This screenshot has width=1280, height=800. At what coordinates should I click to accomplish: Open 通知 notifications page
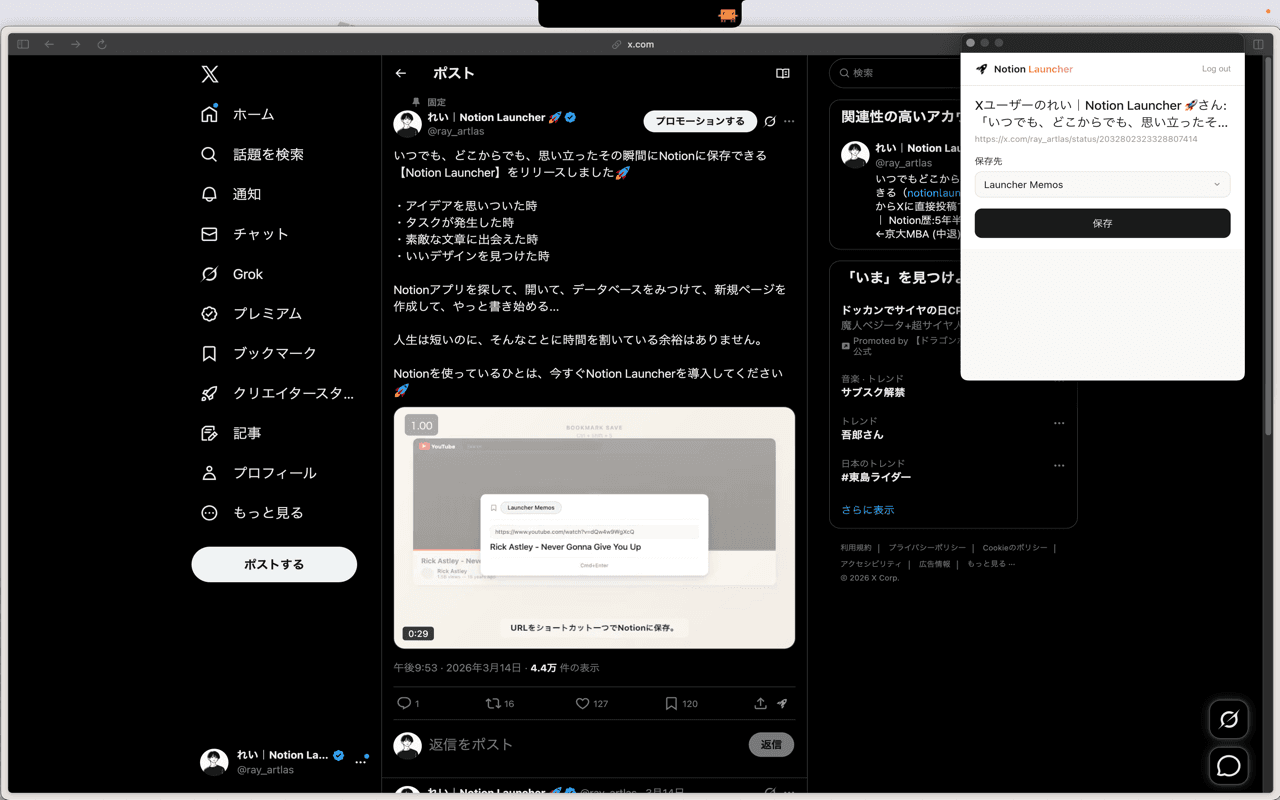(231, 194)
